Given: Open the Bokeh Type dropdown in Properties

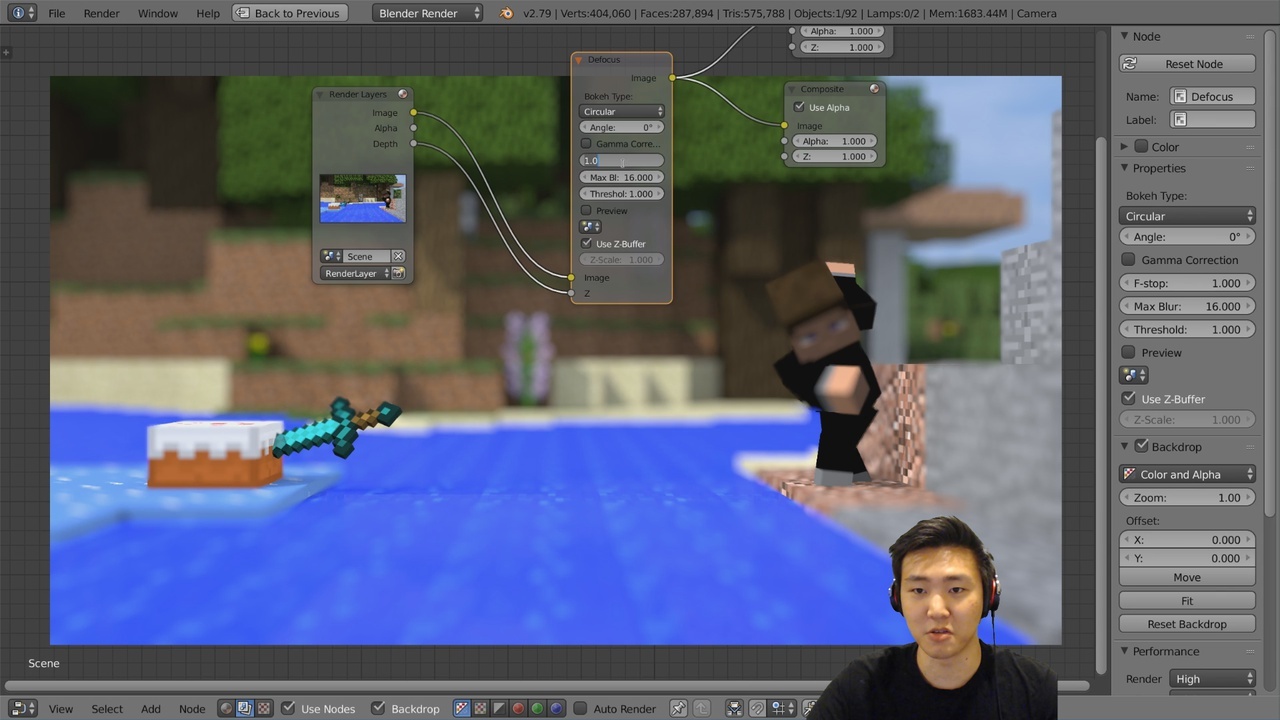Looking at the screenshot, I should pos(1186,216).
